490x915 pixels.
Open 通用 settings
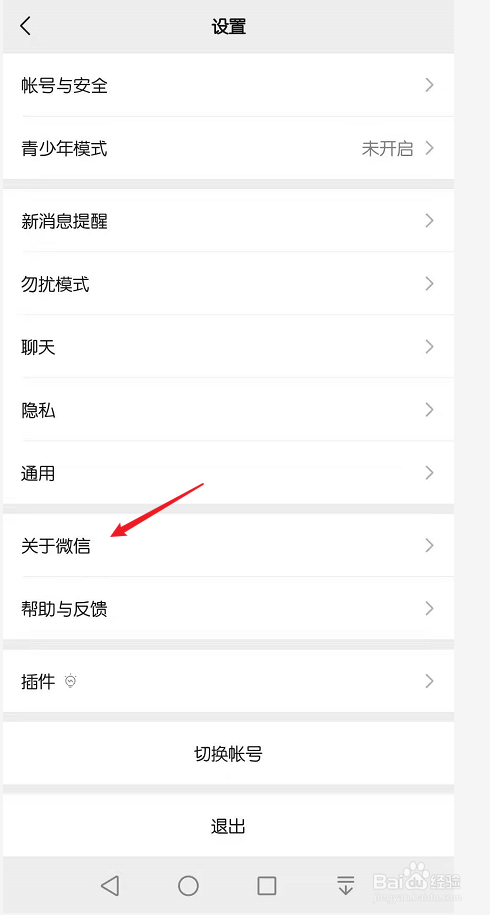229,473
